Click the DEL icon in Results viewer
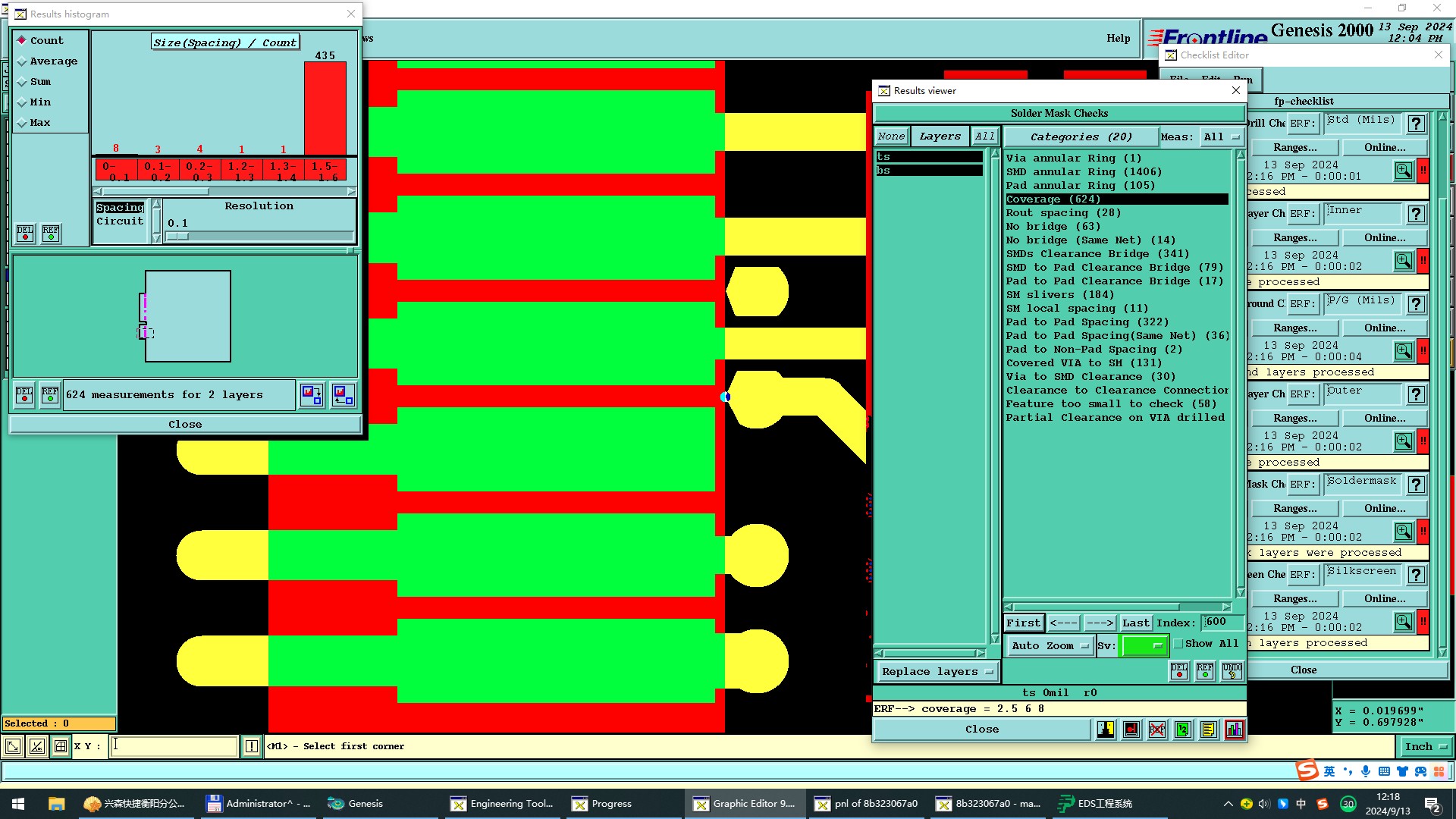The height and width of the screenshot is (819, 1456). click(x=1179, y=671)
